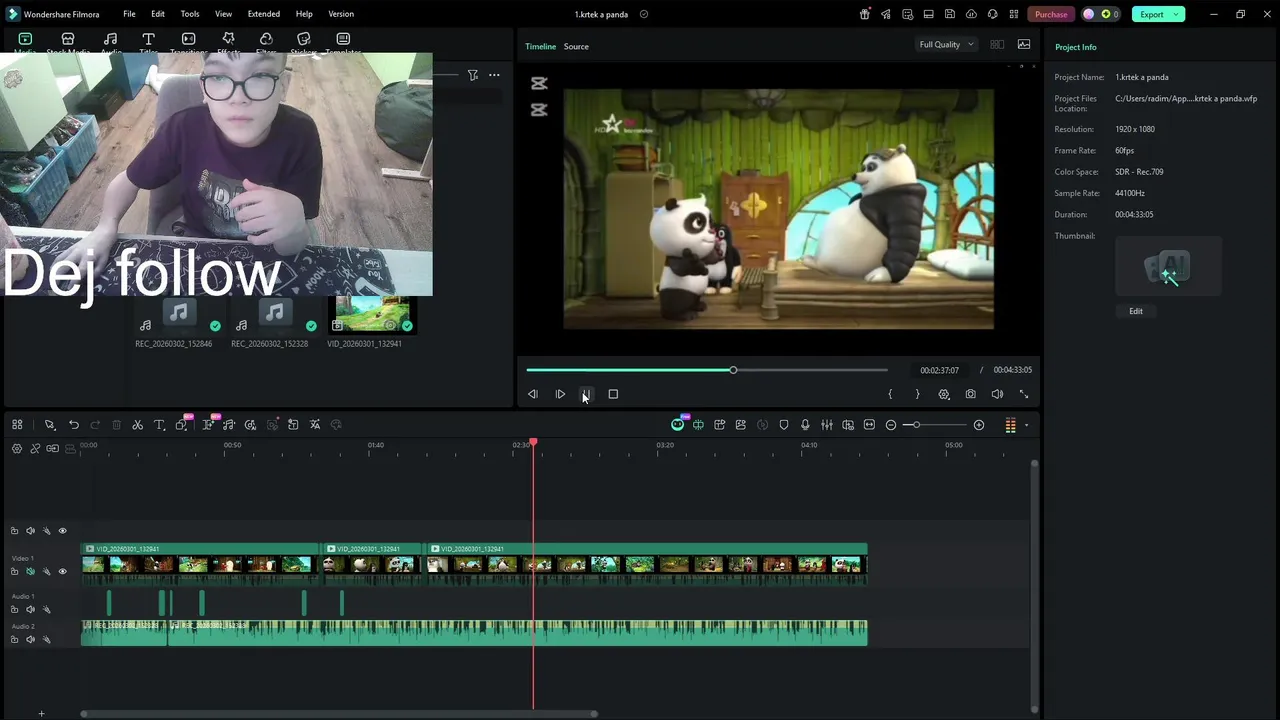Open the Version menu
Viewport: 1280px width, 720px height.
341,14
